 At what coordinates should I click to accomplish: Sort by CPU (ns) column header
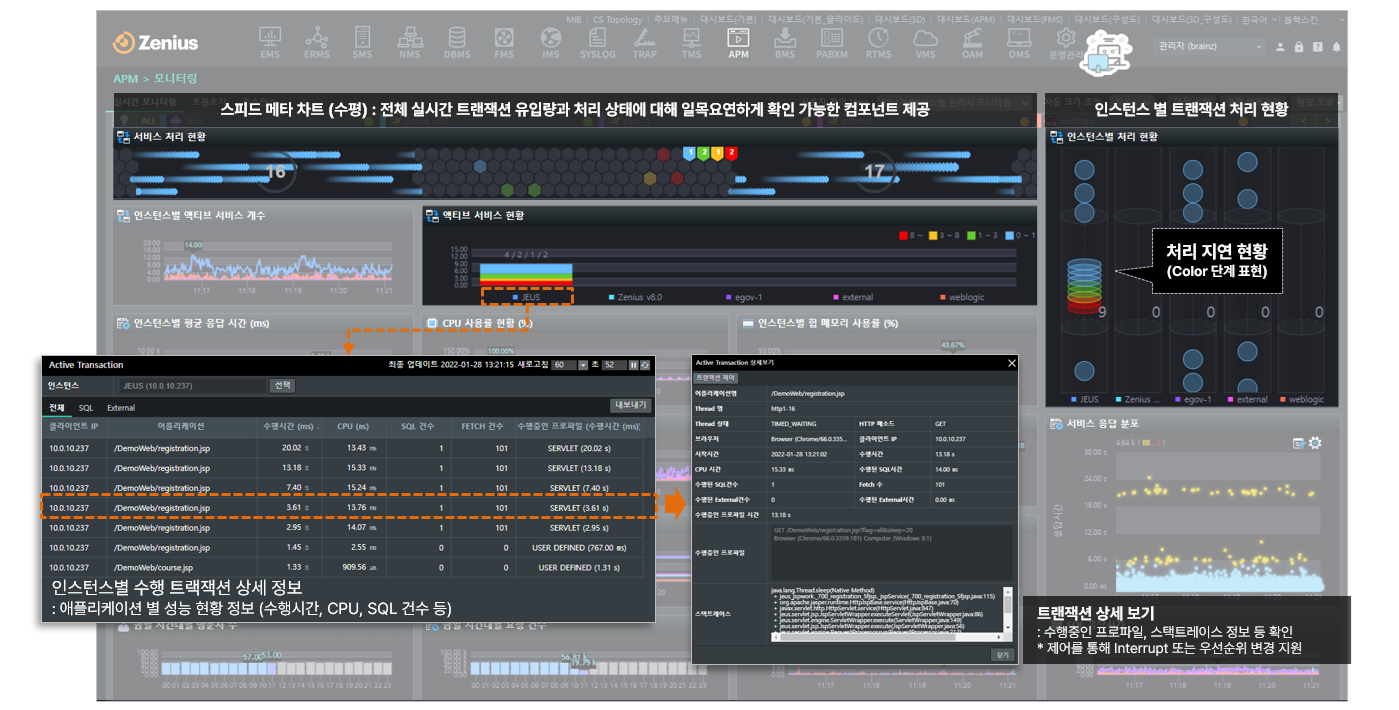pyautogui.click(x=353, y=427)
